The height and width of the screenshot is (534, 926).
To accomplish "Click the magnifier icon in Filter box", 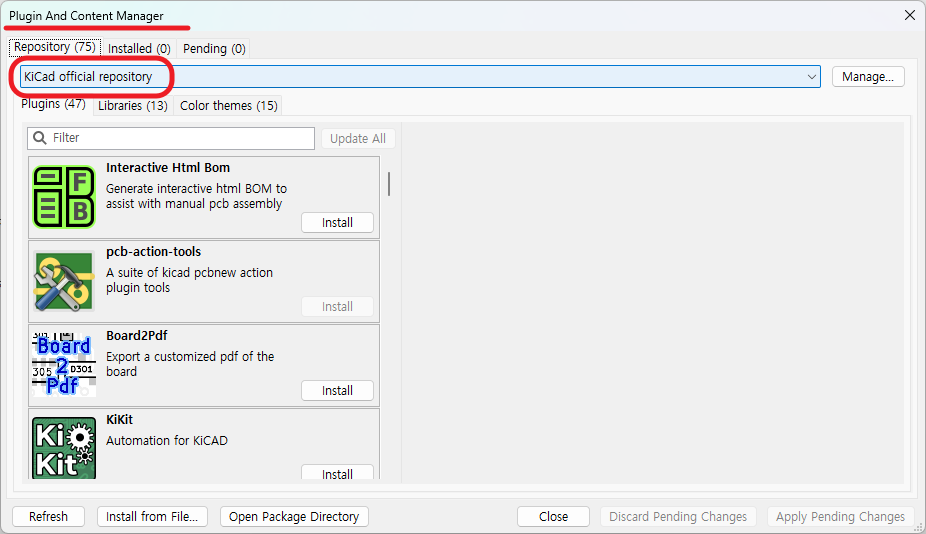I will click(40, 138).
